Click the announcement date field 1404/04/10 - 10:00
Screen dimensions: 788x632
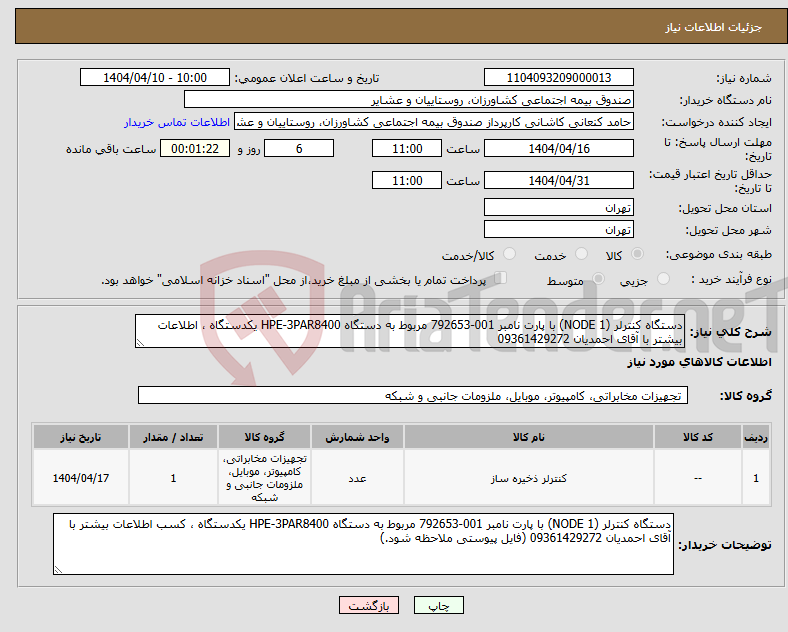(x=155, y=78)
